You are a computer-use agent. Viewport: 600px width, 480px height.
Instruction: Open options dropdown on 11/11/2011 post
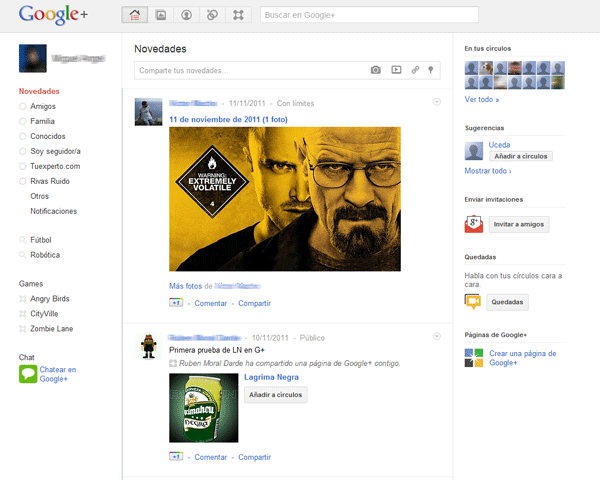click(x=437, y=102)
